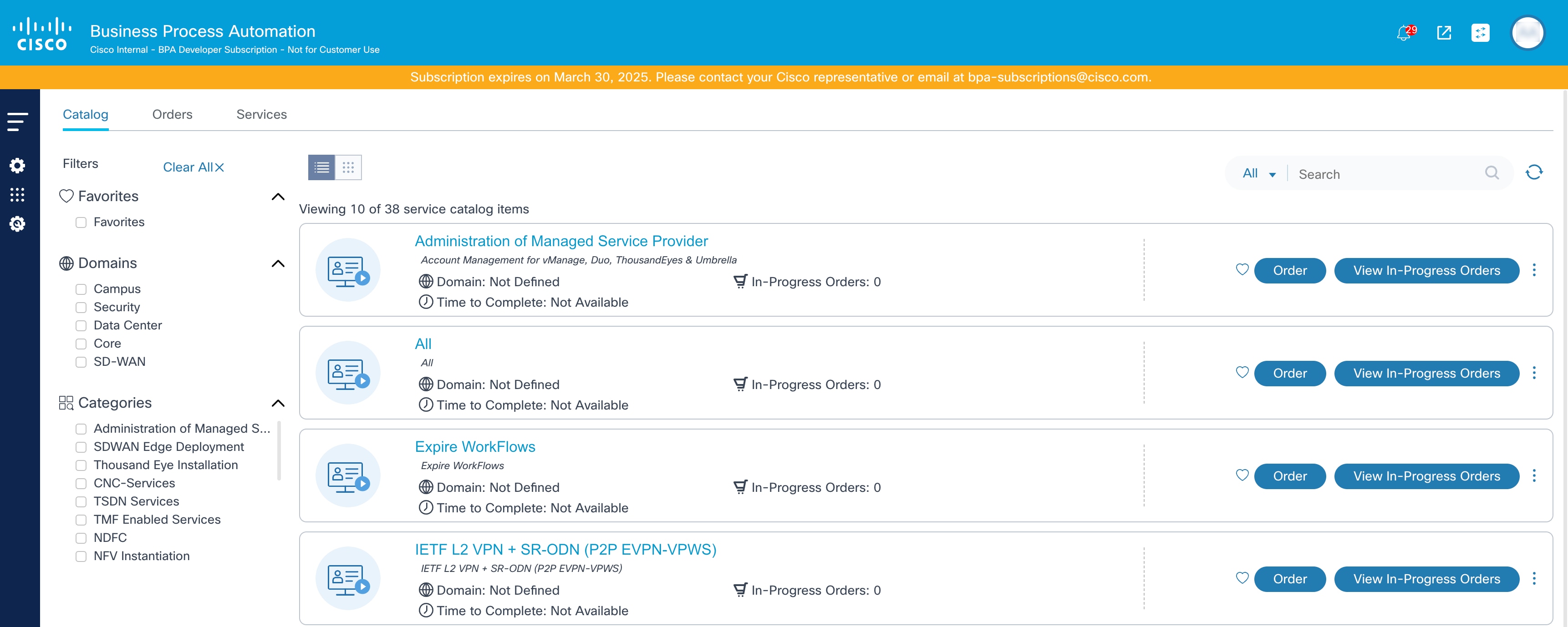1568x627 pixels.
Task: Click the apps grid icon in sidebar
Action: tap(18, 195)
